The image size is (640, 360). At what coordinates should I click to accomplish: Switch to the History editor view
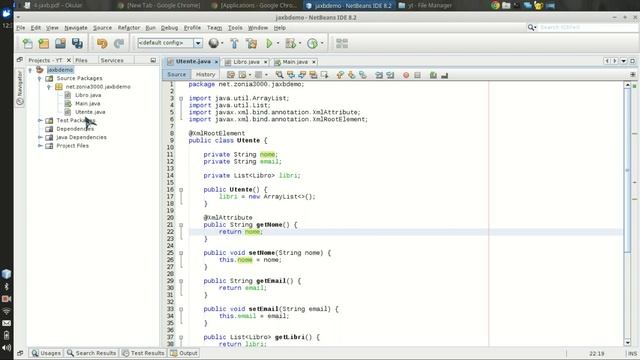click(205, 75)
